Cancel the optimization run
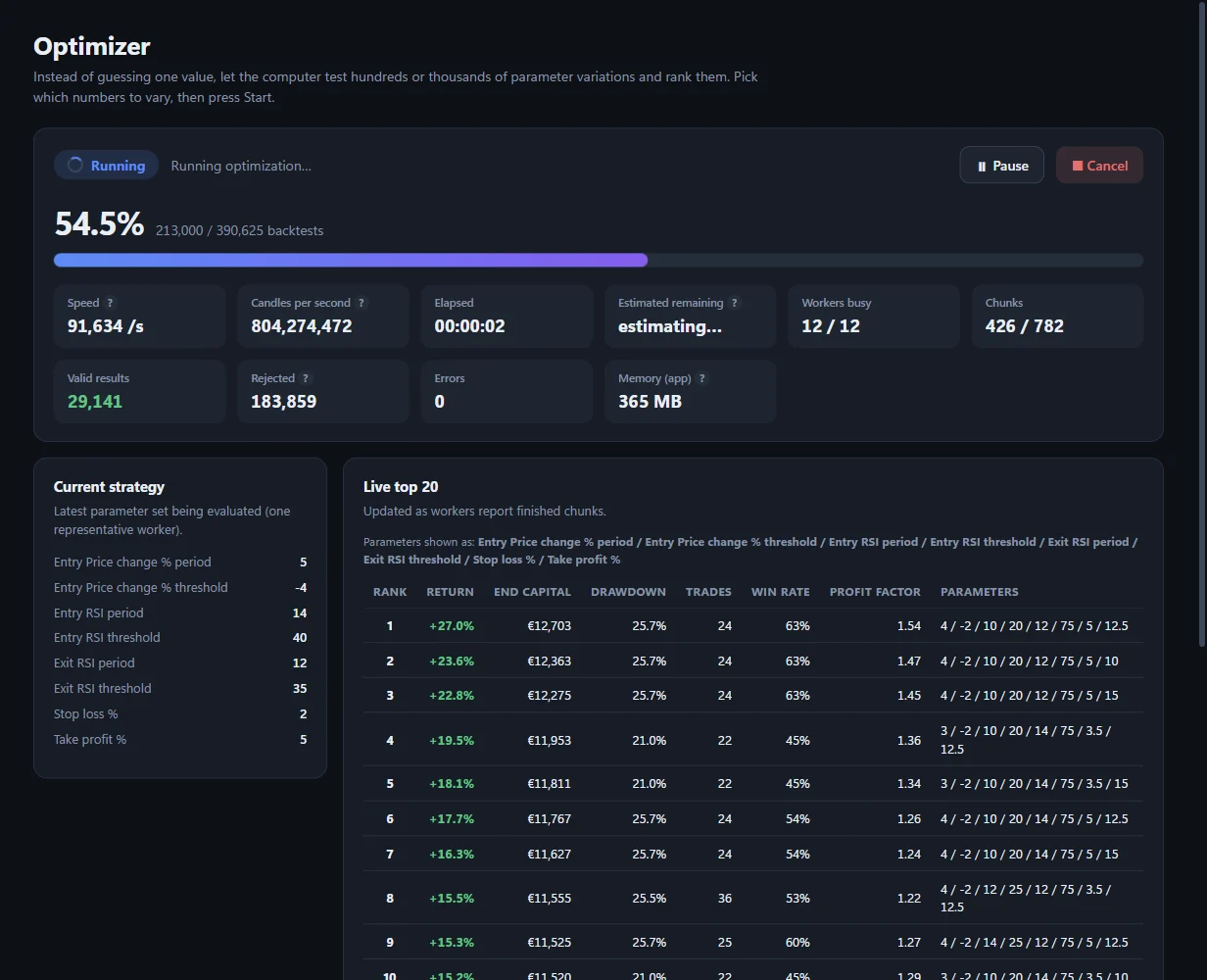 point(1099,166)
